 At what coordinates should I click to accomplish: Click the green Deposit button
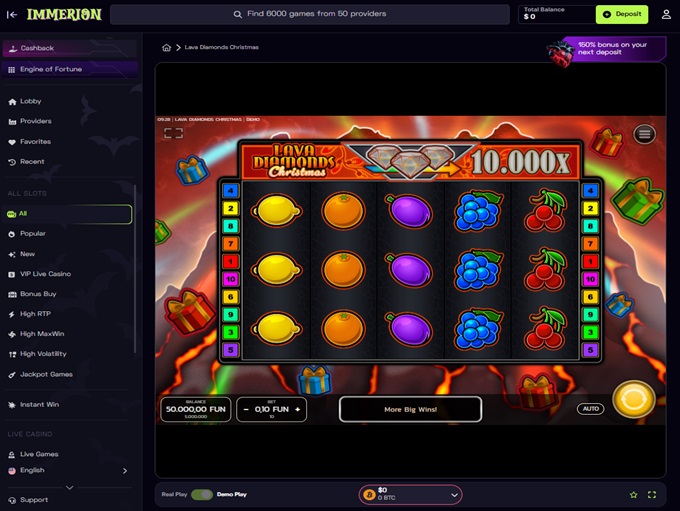coord(622,14)
